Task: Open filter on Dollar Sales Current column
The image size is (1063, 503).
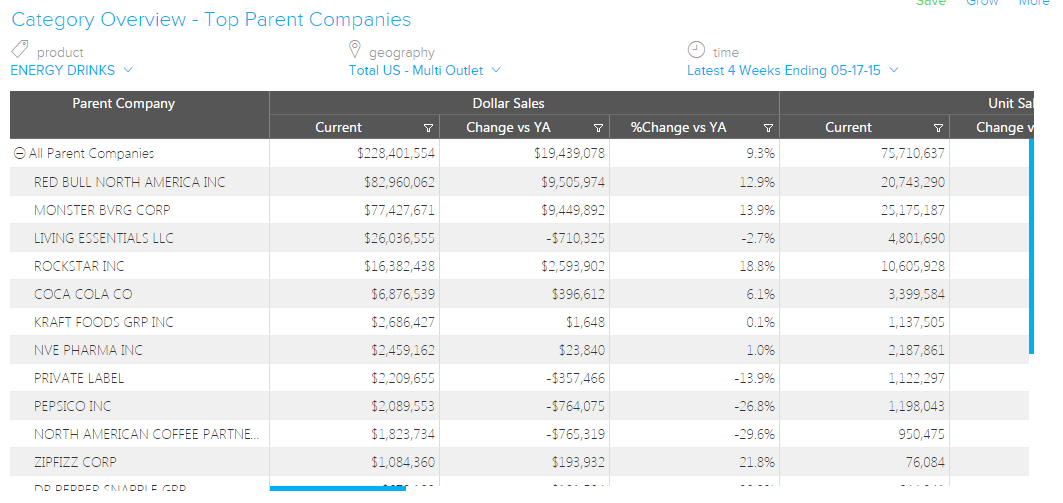Action: click(x=428, y=127)
